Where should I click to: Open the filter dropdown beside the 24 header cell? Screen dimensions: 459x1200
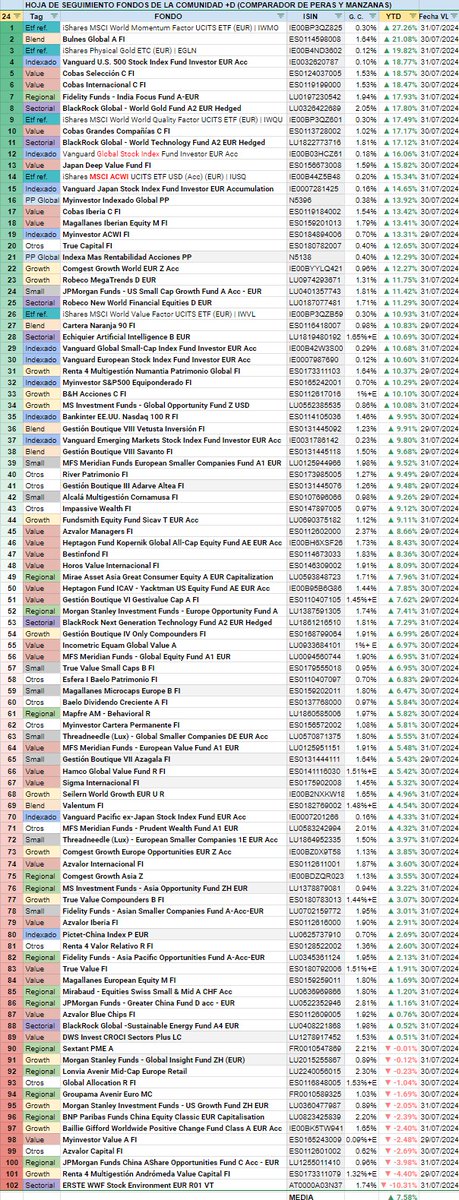click(x=16, y=17)
